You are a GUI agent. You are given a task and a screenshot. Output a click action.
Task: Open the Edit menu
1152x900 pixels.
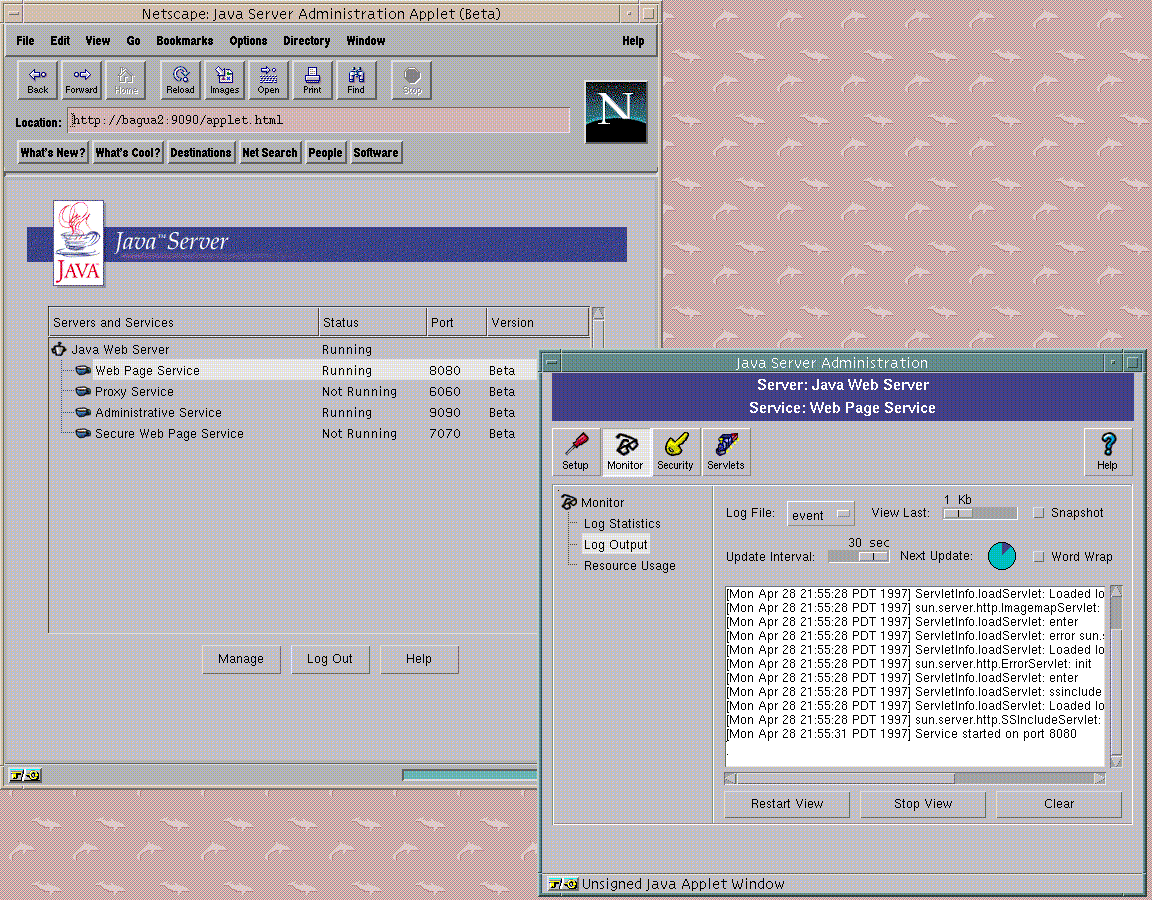click(60, 41)
